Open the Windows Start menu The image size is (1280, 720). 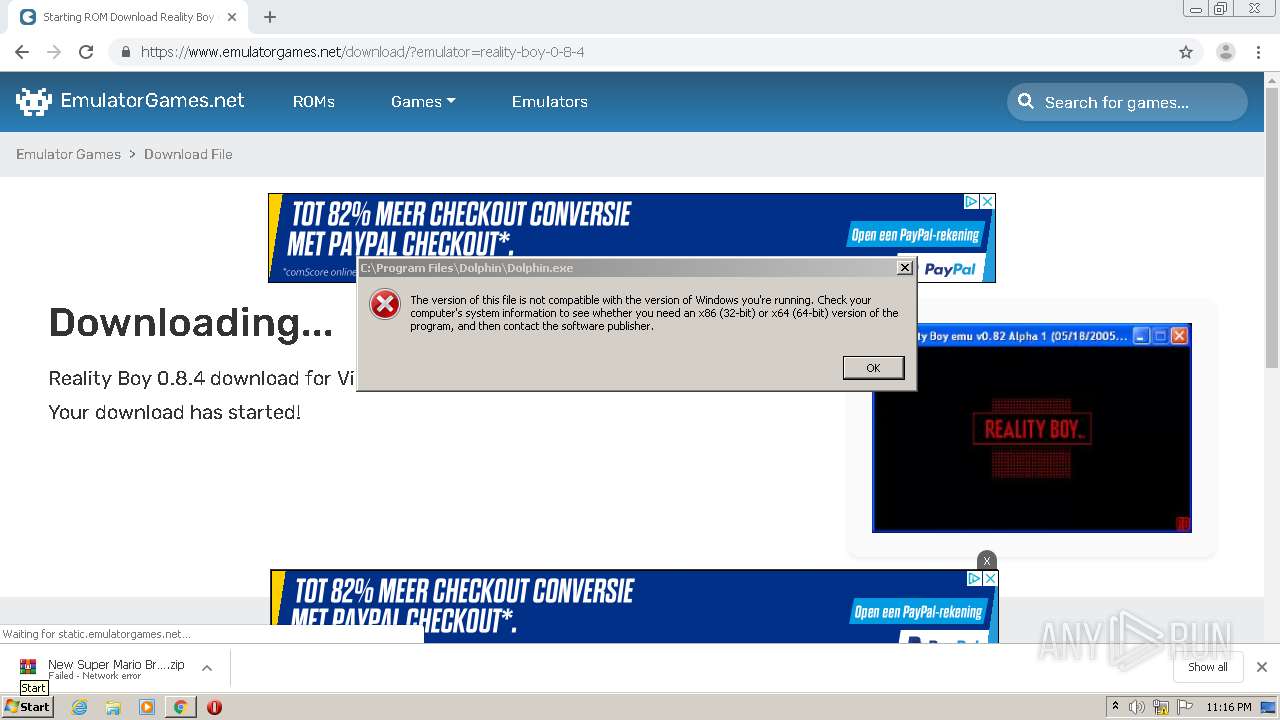[27, 706]
